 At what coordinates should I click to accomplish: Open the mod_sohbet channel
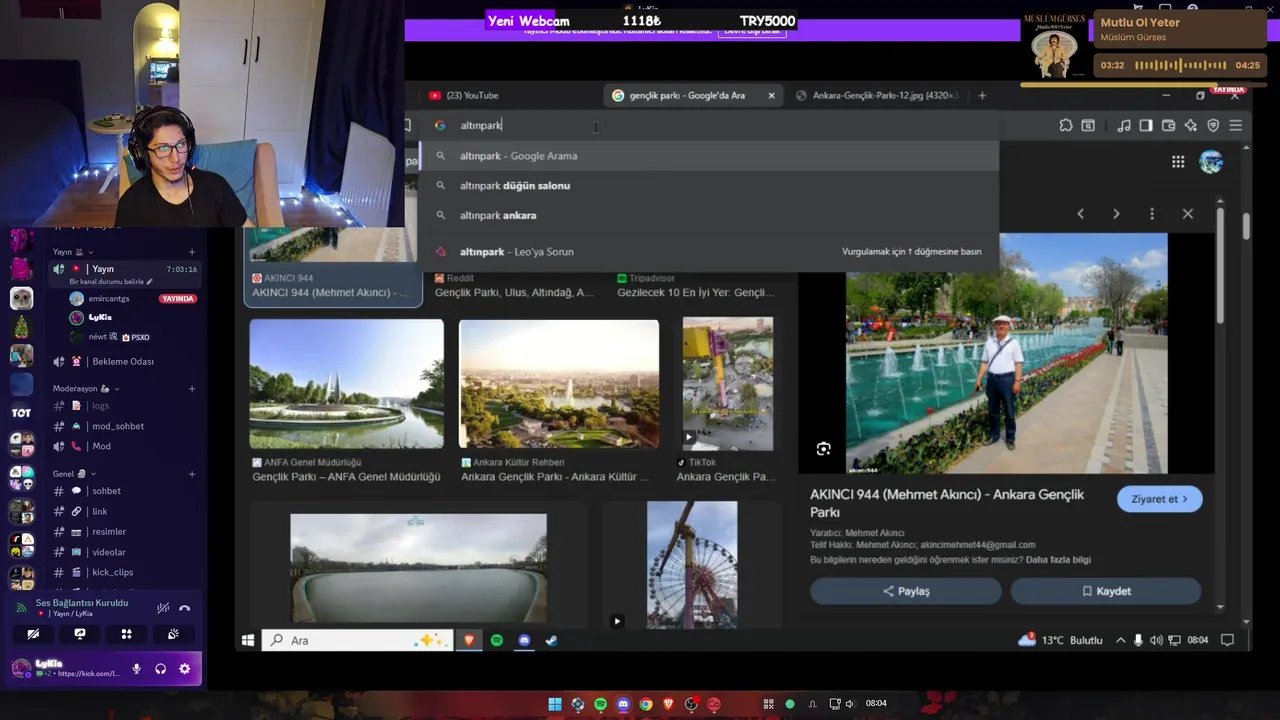click(125, 426)
